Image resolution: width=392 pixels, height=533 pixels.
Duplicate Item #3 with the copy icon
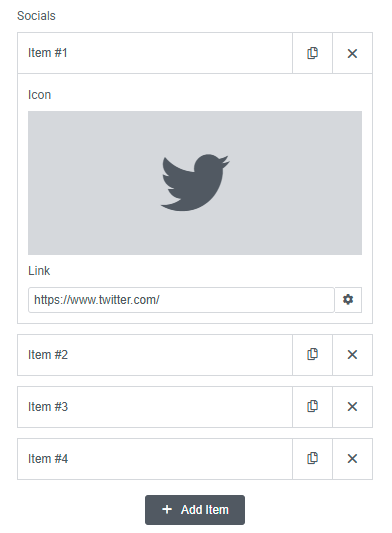[312, 407]
